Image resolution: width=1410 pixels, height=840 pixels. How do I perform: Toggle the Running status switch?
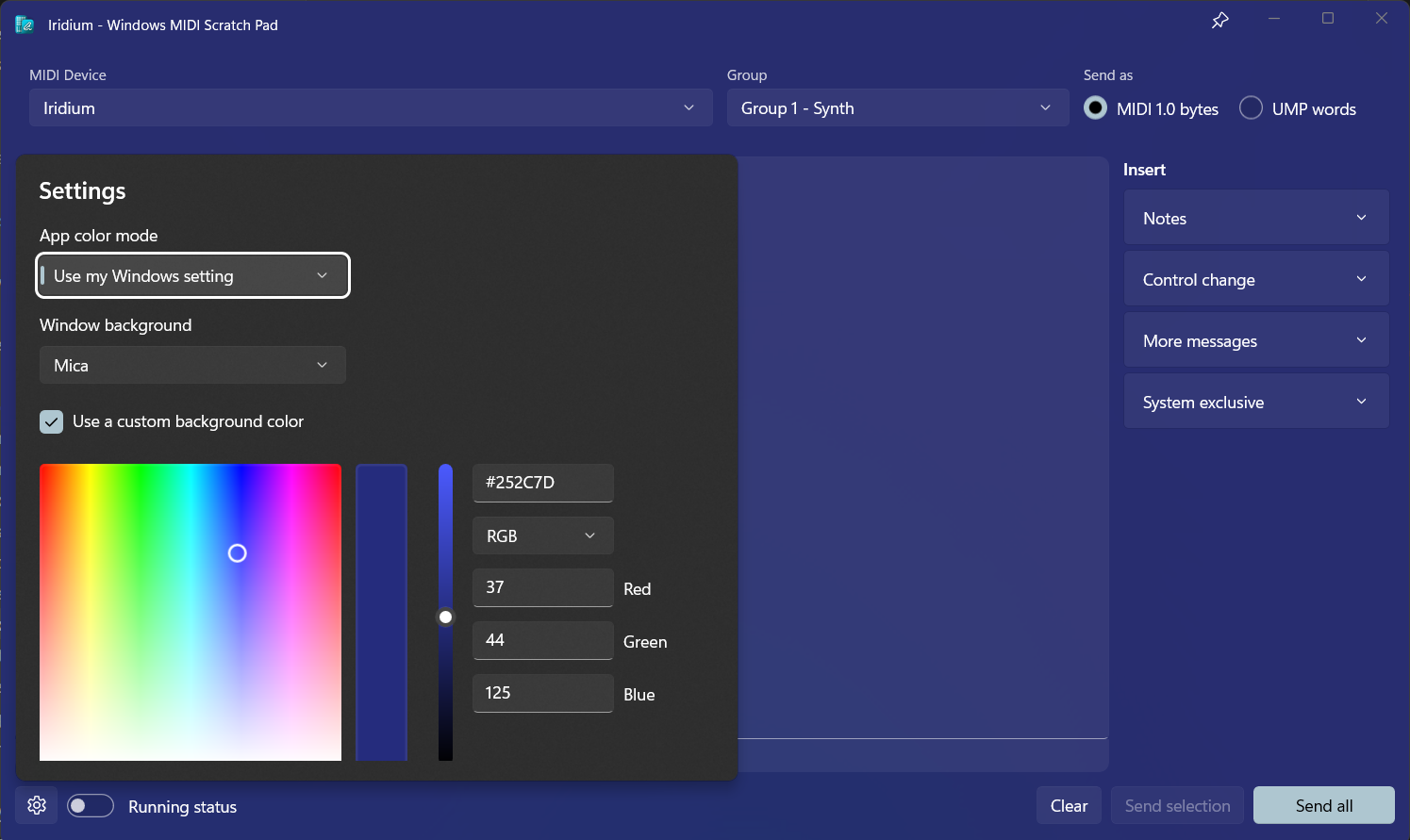point(91,806)
